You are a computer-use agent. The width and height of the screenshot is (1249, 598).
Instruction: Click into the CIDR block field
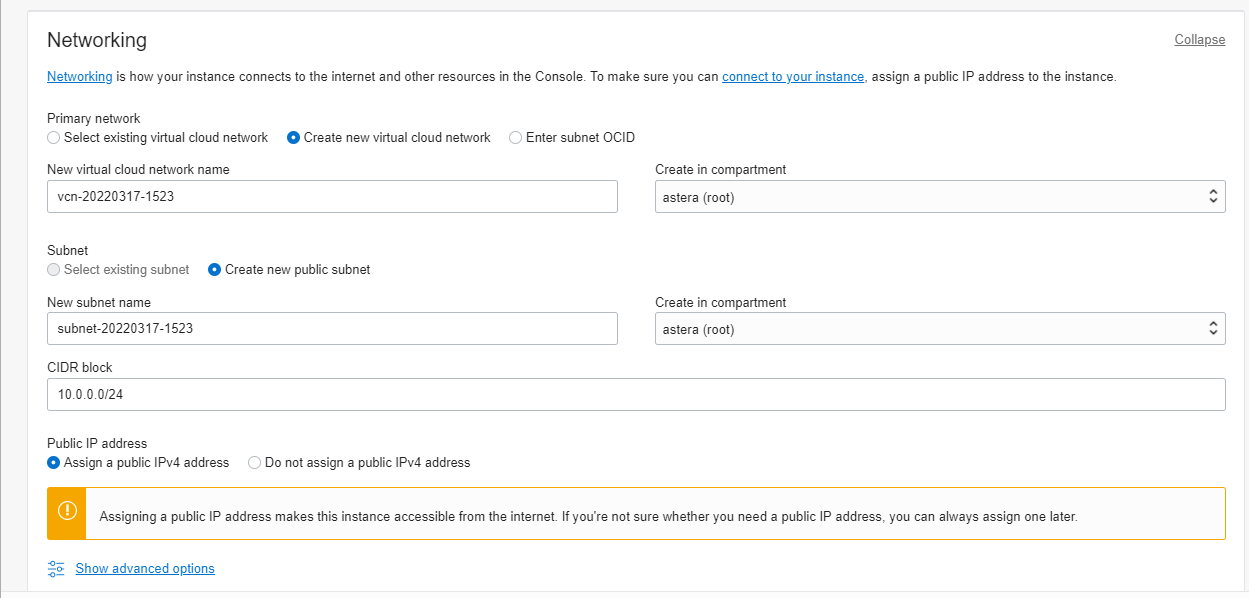coord(636,395)
